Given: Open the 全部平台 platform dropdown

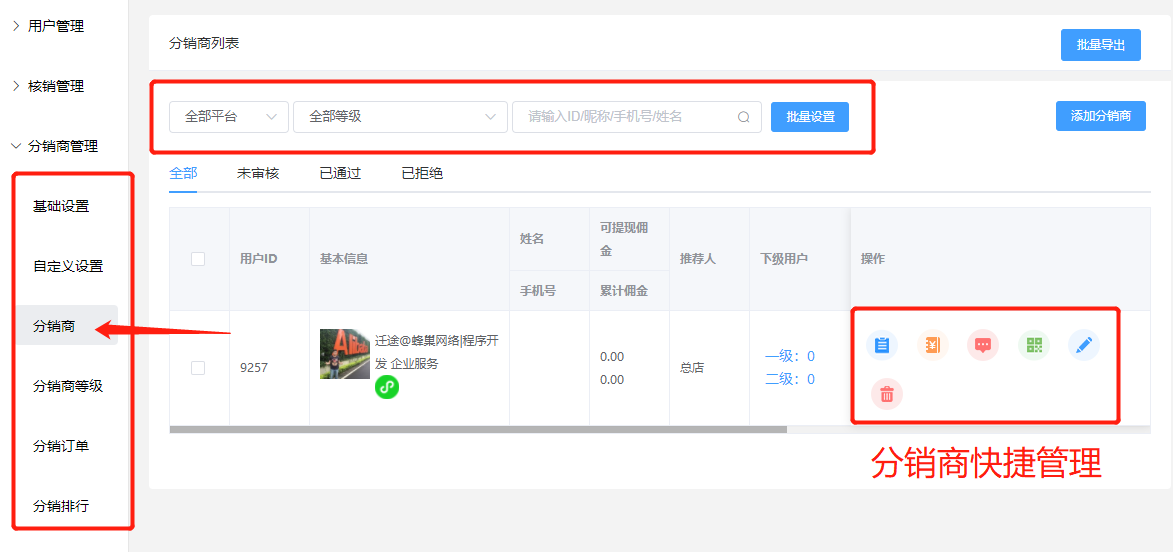Looking at the screenshot, I should point(229,117).
